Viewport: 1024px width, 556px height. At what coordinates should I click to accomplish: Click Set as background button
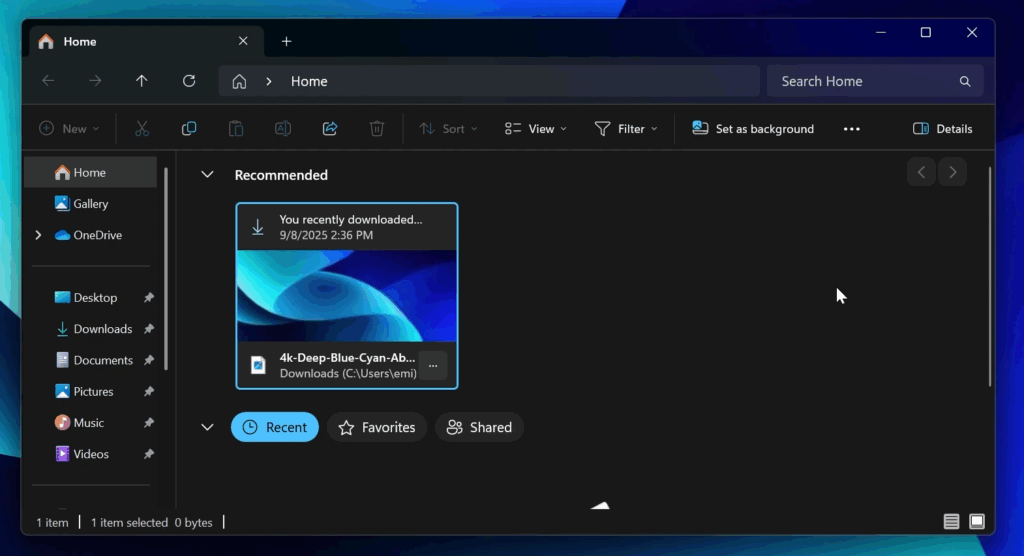(753, 129)
